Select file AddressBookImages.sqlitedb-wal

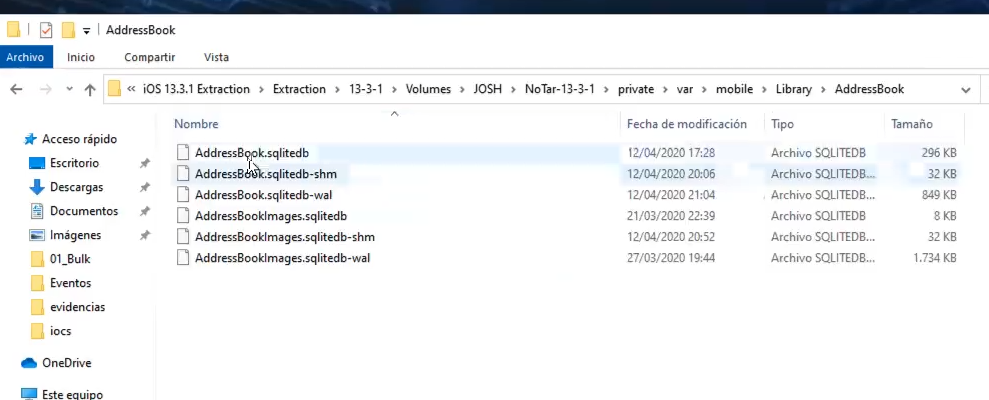[282, 258]
